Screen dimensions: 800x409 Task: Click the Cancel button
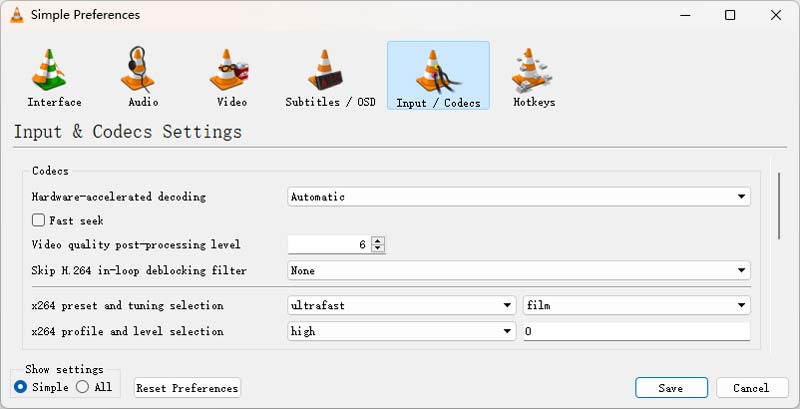click(x=752, y=388)
